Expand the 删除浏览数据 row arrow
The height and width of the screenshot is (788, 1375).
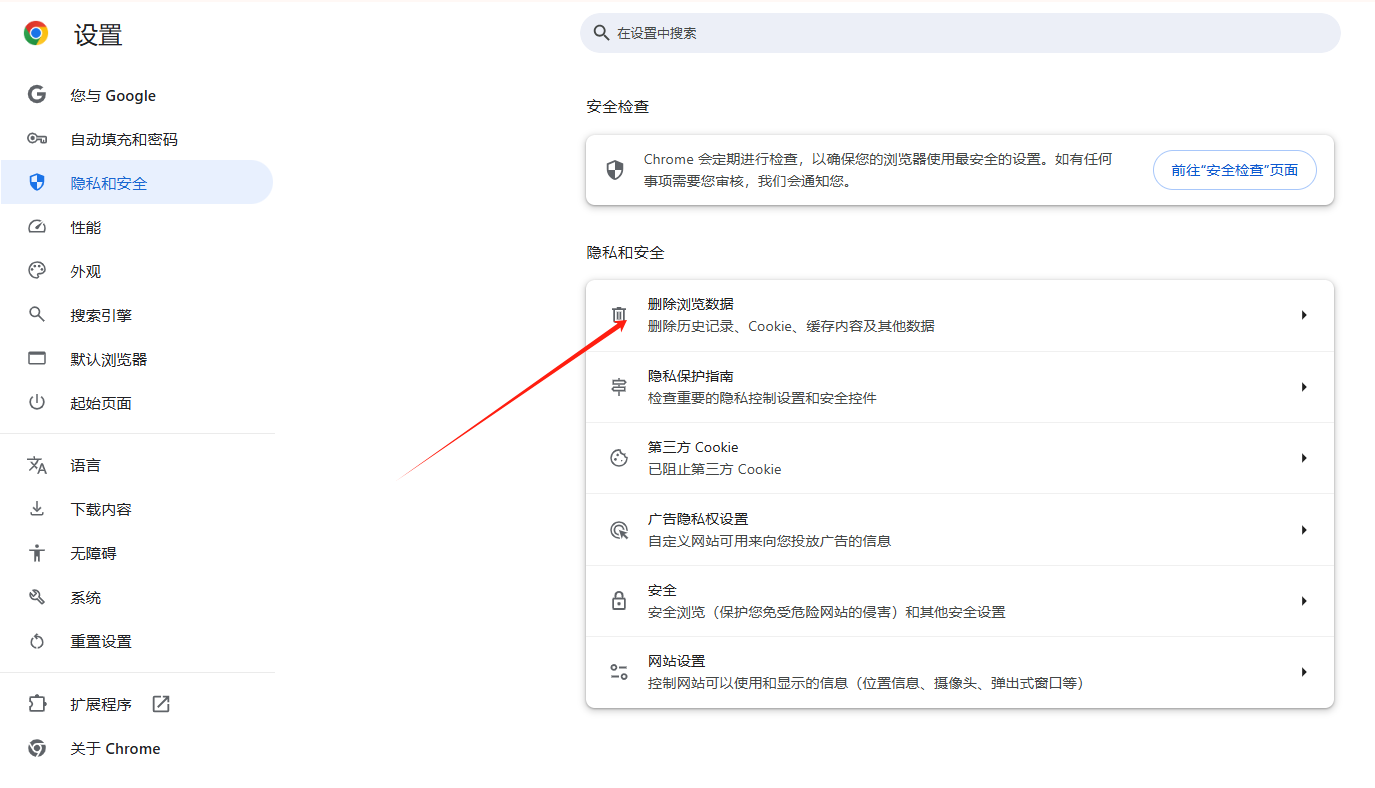(x=1304, y=315)
